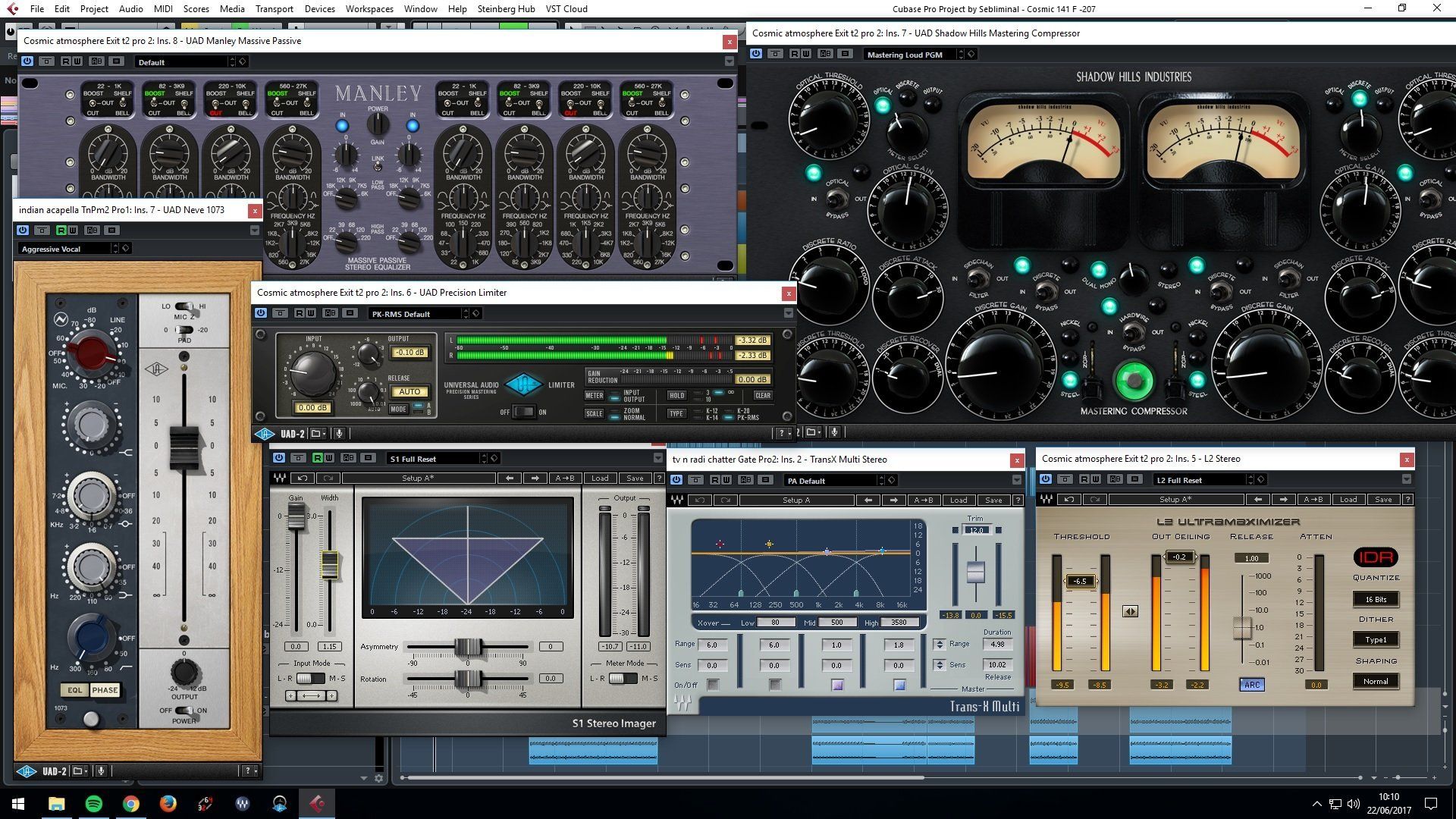Bypass the UAD Precision Limiter plugin
1456x819 pixels.
[x=261, y=312]
